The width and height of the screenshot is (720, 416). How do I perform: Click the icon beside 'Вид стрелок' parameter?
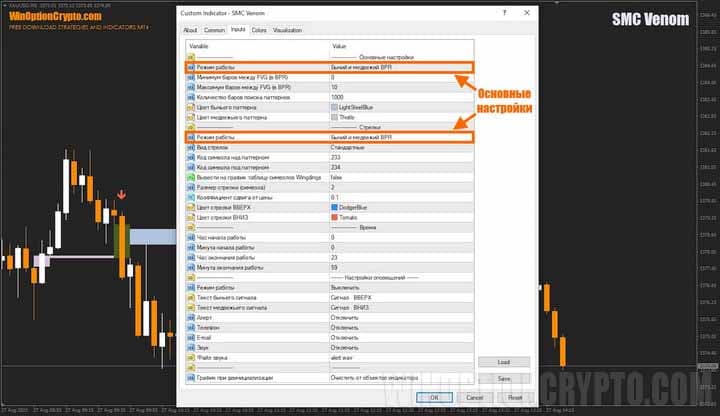tap(190, 147)
